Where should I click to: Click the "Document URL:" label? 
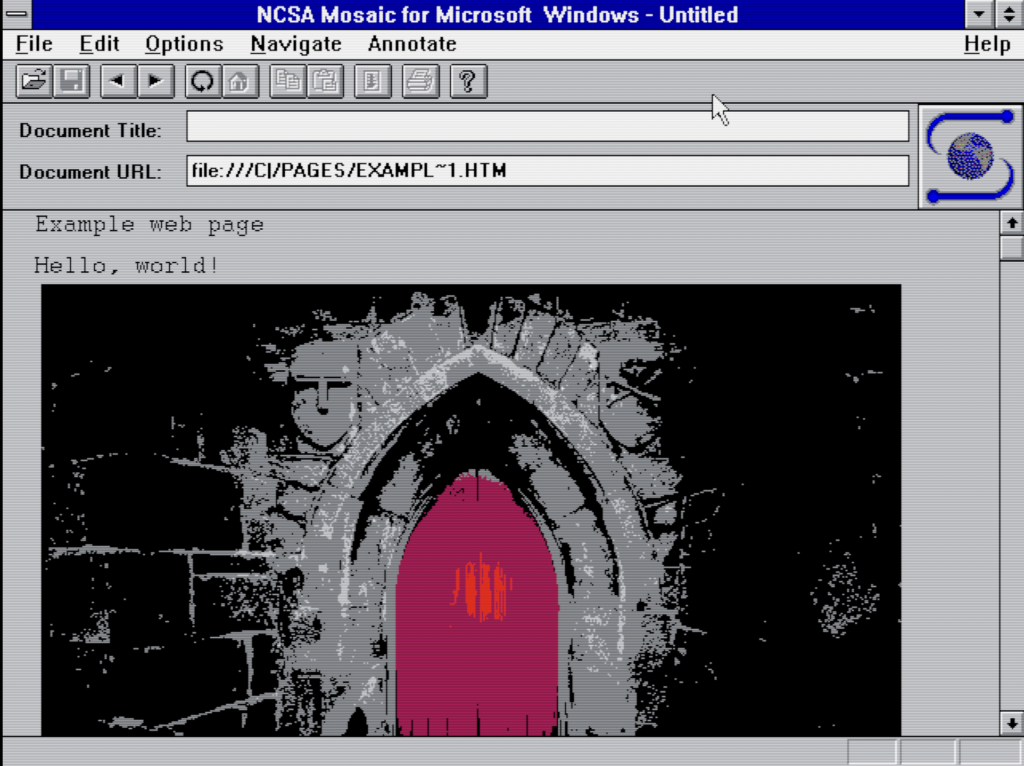(90, 172)
